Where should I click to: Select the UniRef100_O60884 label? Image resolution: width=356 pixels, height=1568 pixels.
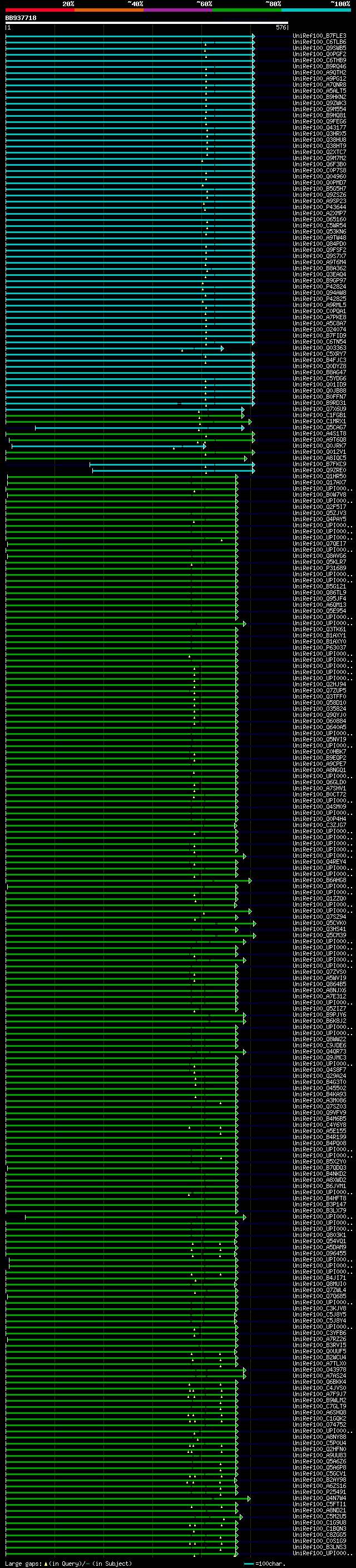point(319,721)
